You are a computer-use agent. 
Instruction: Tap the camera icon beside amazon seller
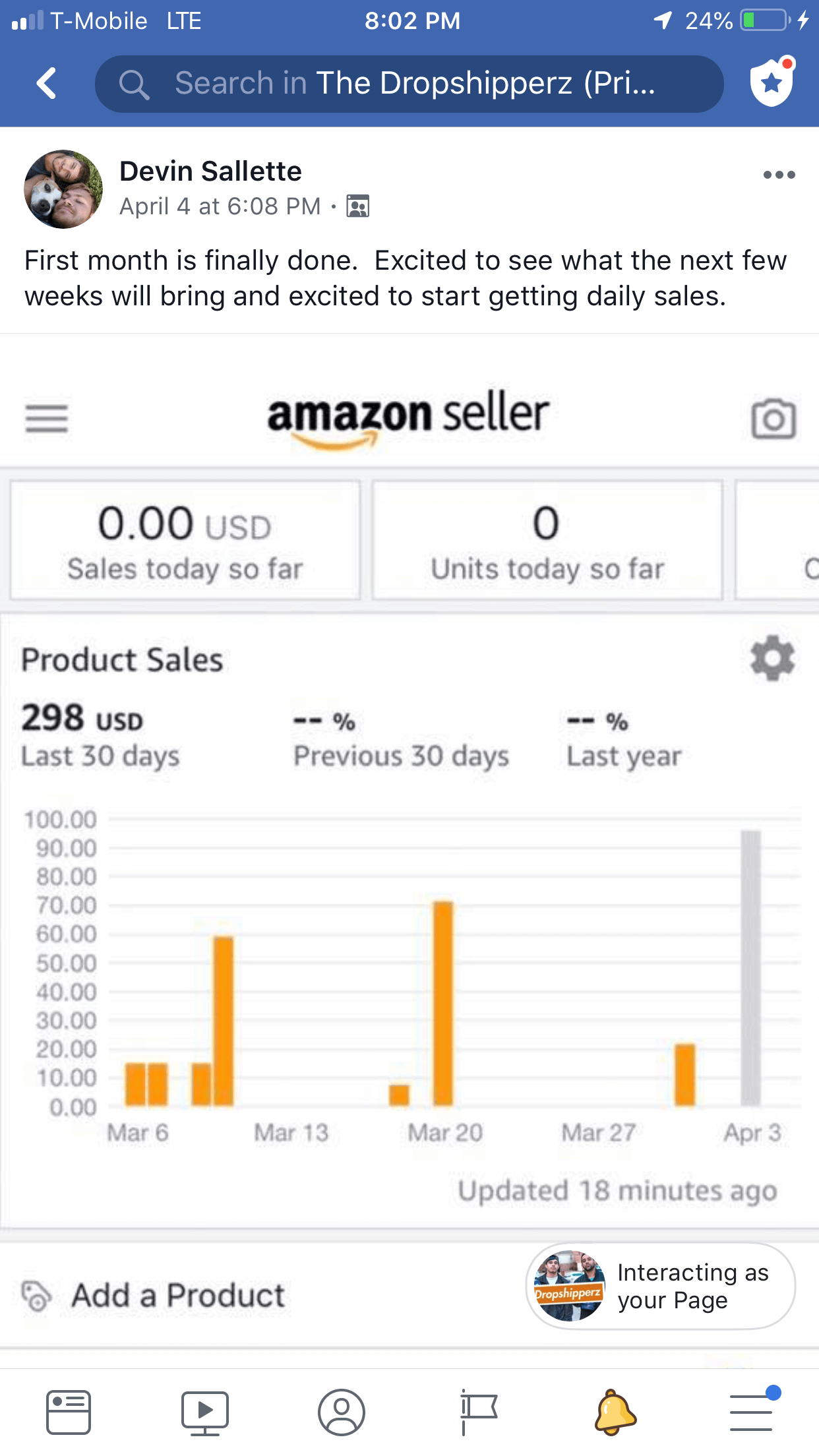click(773, 419)
